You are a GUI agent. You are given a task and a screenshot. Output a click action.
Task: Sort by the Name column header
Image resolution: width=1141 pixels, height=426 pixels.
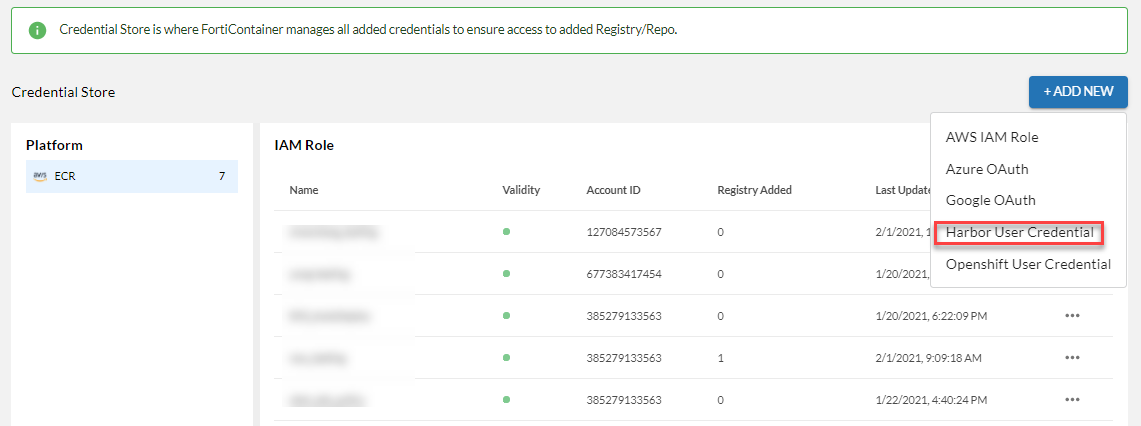304,190
